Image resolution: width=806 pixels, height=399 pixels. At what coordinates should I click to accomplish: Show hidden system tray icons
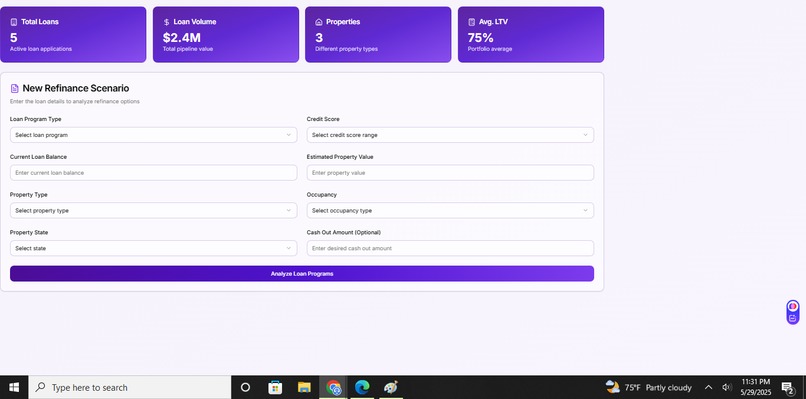point(708,387)
